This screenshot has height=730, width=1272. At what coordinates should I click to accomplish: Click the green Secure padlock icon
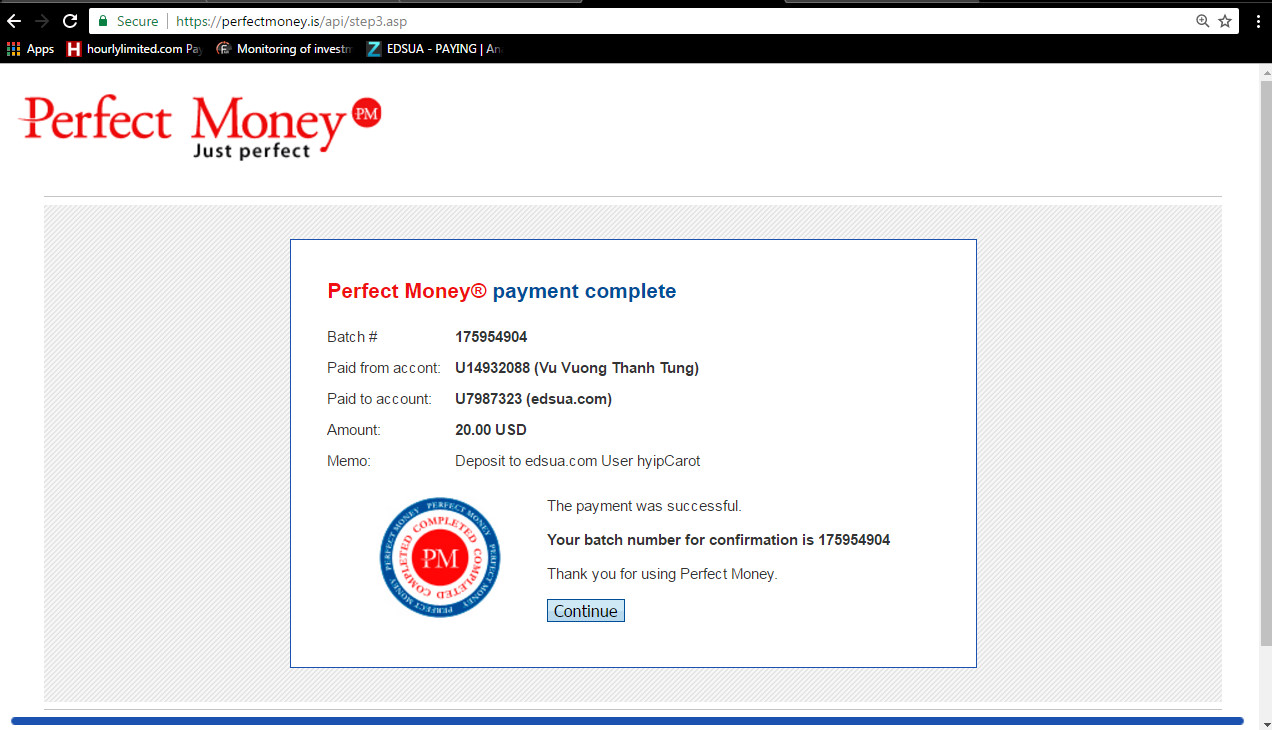click(103, 21)
